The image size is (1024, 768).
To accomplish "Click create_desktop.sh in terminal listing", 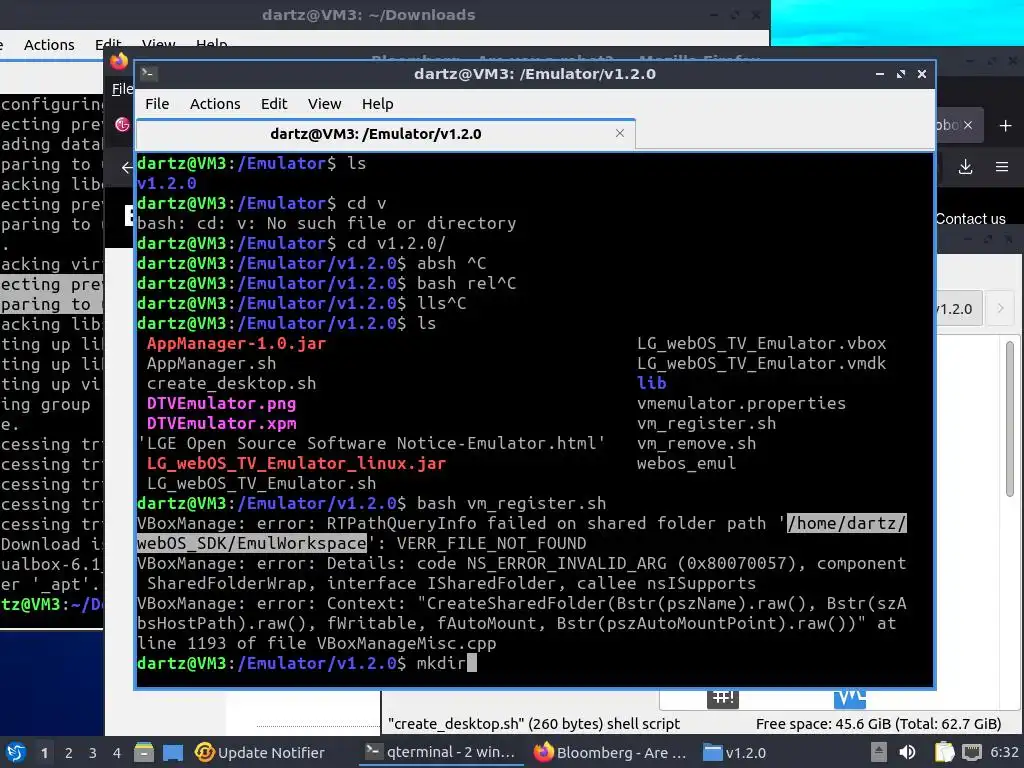I will coord(231,383).
